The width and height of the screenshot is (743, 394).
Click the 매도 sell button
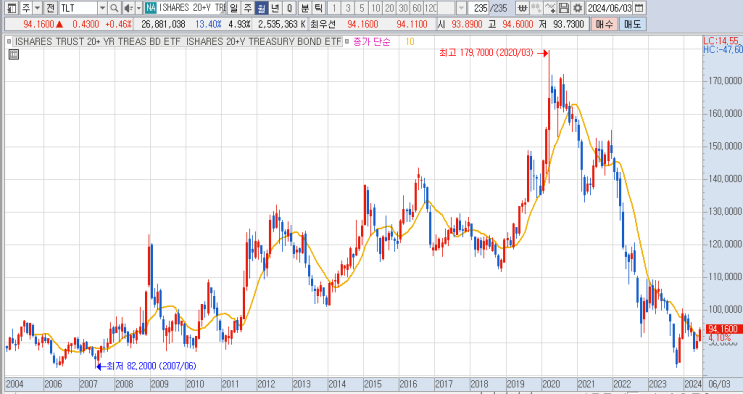click(632, 24)
